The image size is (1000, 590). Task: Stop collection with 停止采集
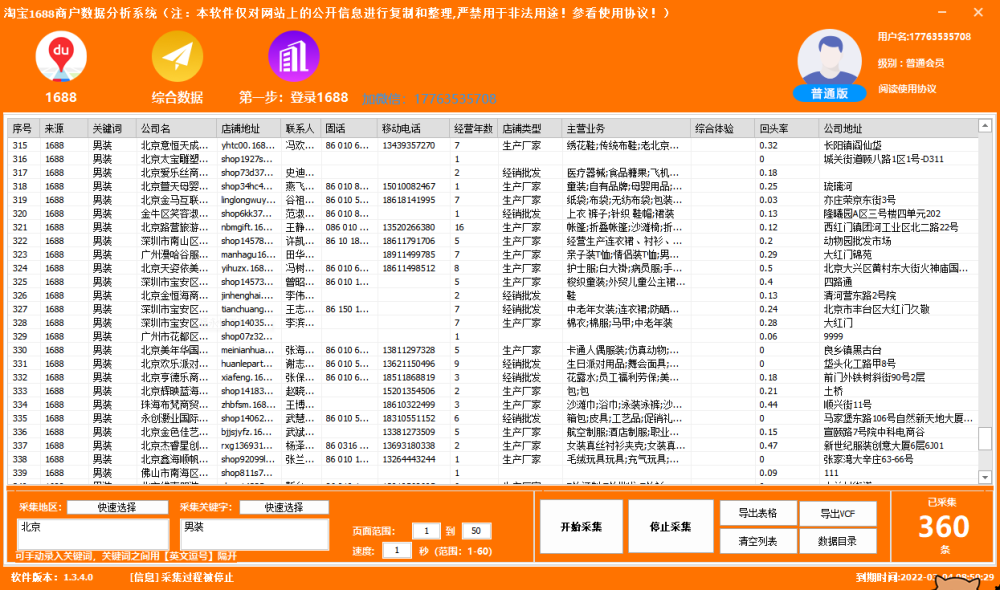[670, 527]
